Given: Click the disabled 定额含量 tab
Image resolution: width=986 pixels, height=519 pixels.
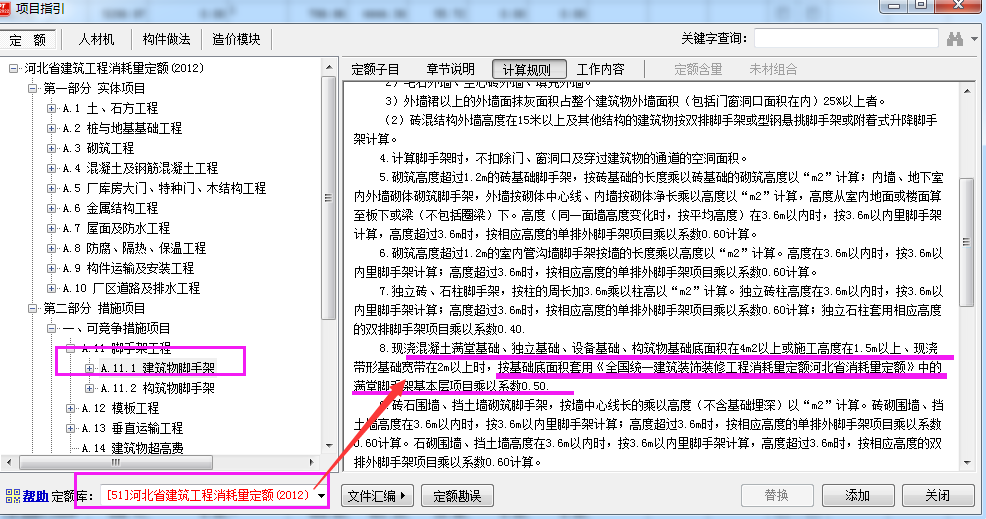Looking at the screenshot, I should point(698,69).
